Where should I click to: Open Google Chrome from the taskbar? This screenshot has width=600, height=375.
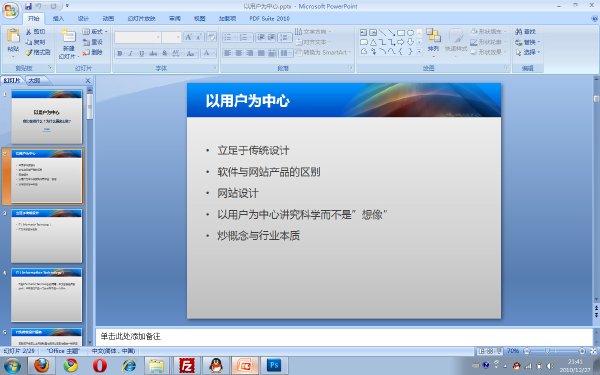pyautogui.click(x=71, y=365)
